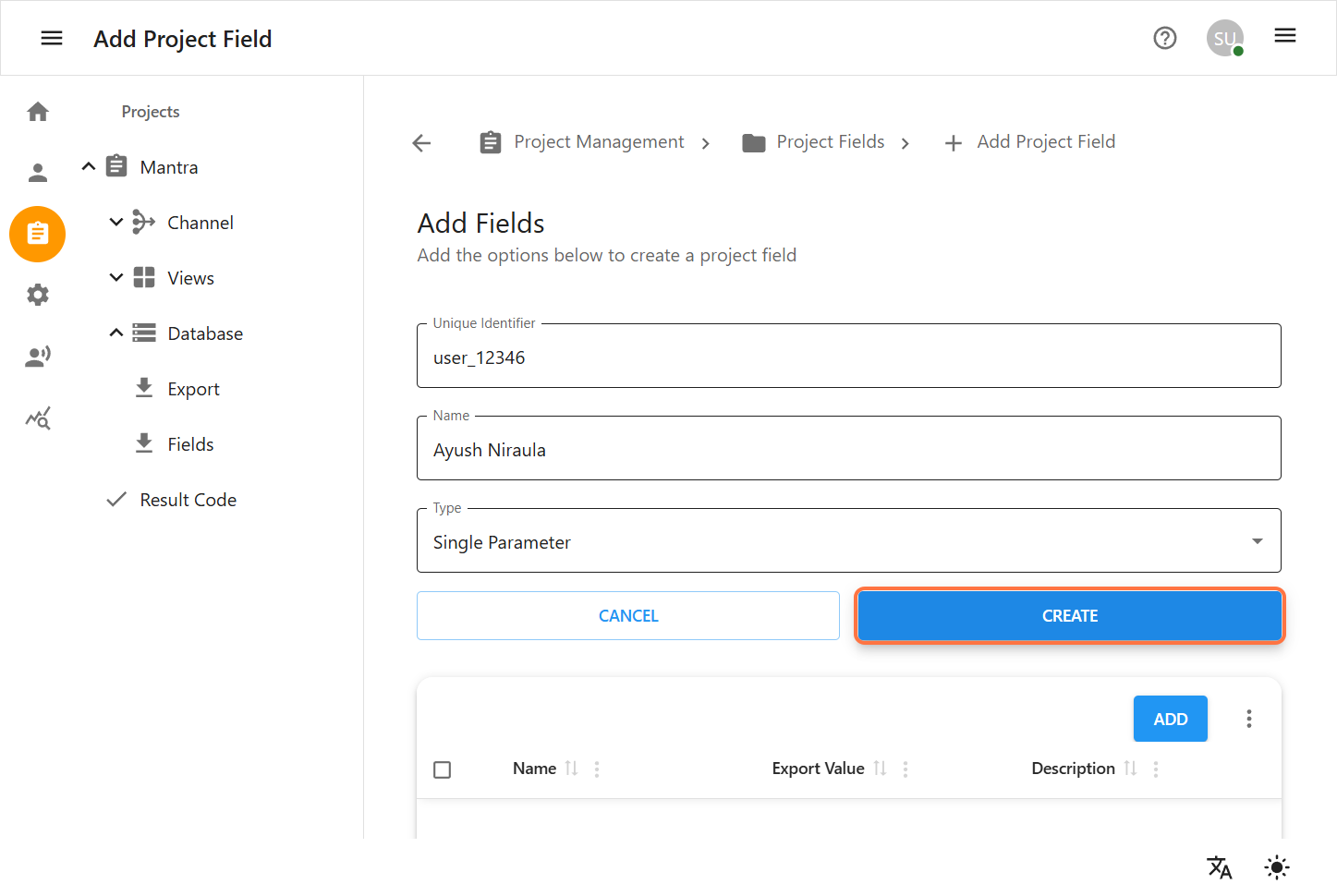Open the kebab menu beside ADD
1337x896 pixels.
pyautogui.click(x=1248, y=718)
